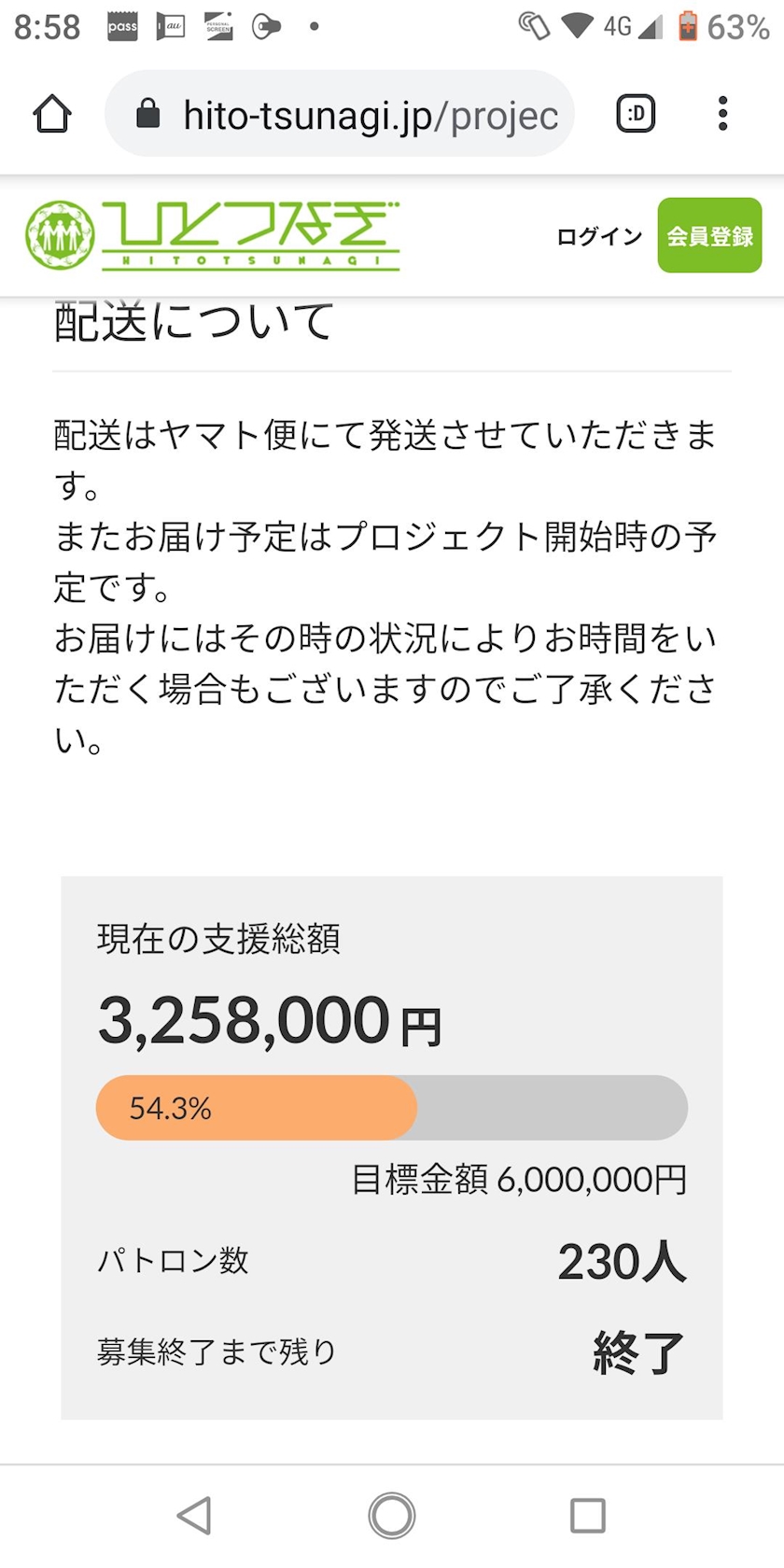
Task: Tap the 3,258,000円 total amount
Action: click(x=269, y=1021)
